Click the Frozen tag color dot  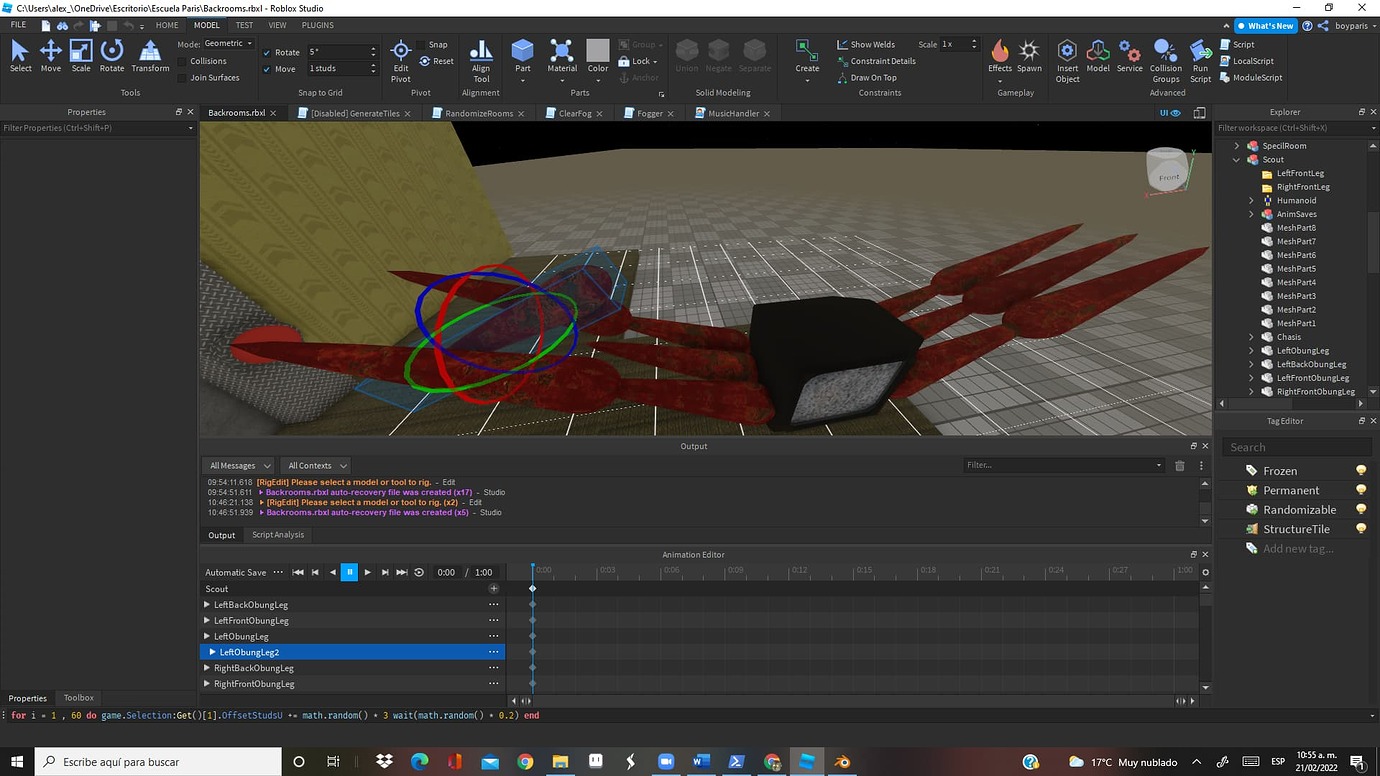(x=1360, y=470)
